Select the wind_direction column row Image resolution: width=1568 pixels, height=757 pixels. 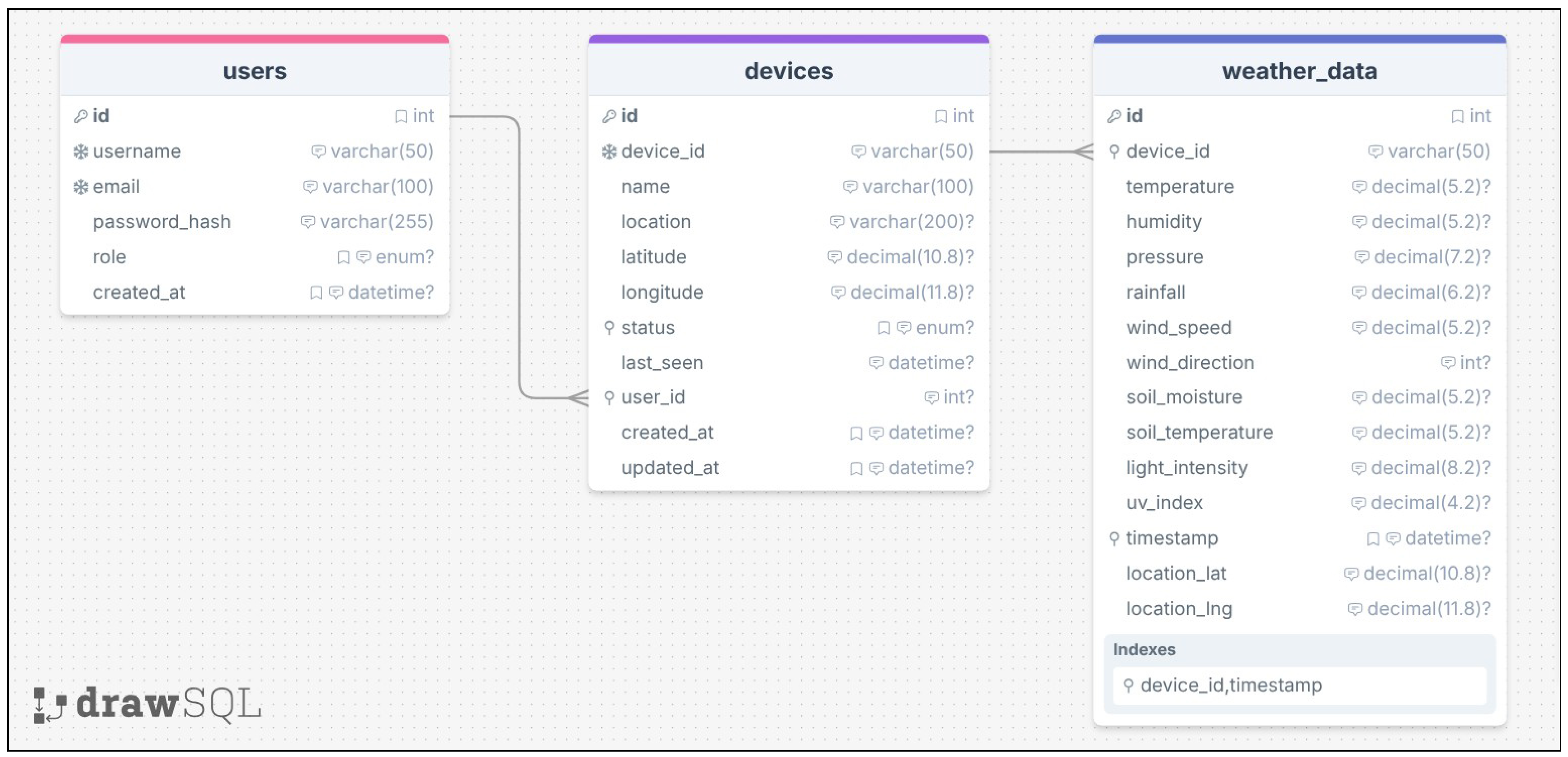1300,363
